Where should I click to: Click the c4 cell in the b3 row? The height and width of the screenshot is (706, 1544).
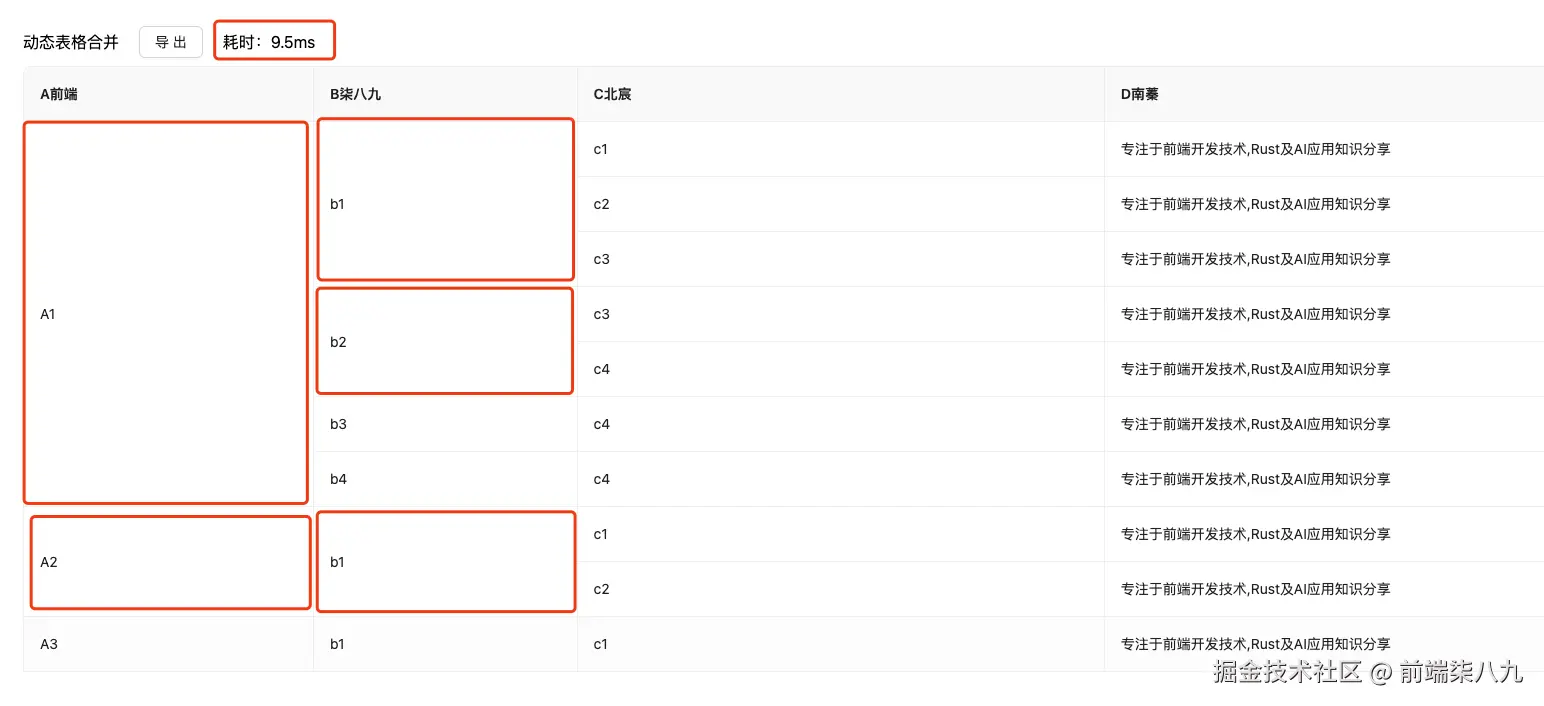601,424
